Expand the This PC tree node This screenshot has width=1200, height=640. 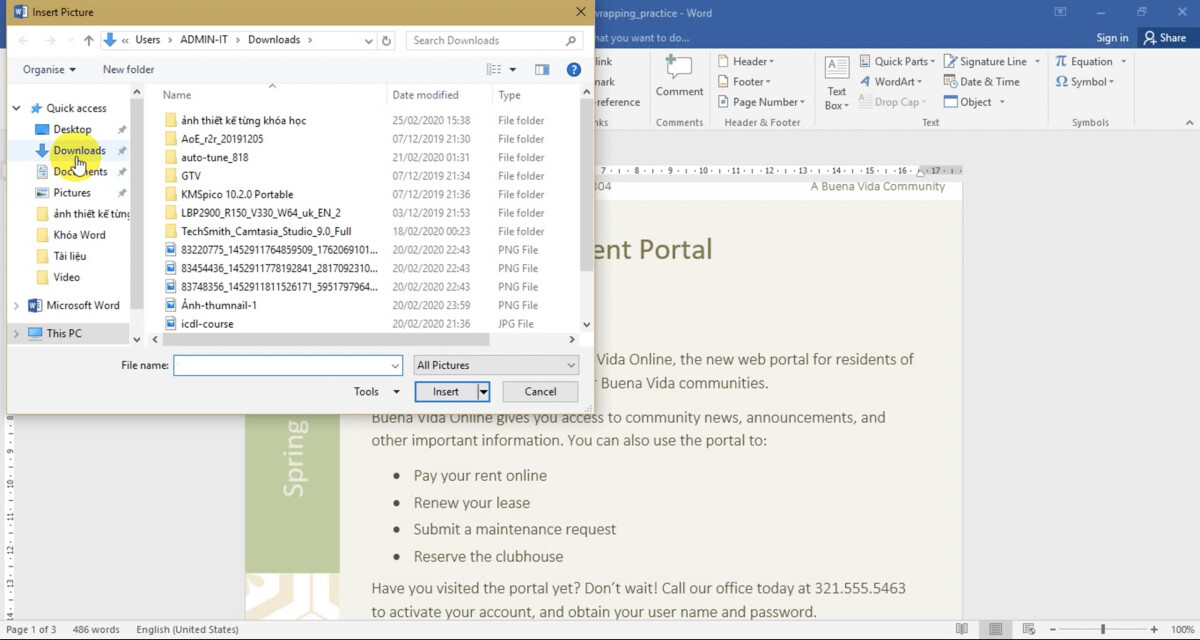click(16, 333)
